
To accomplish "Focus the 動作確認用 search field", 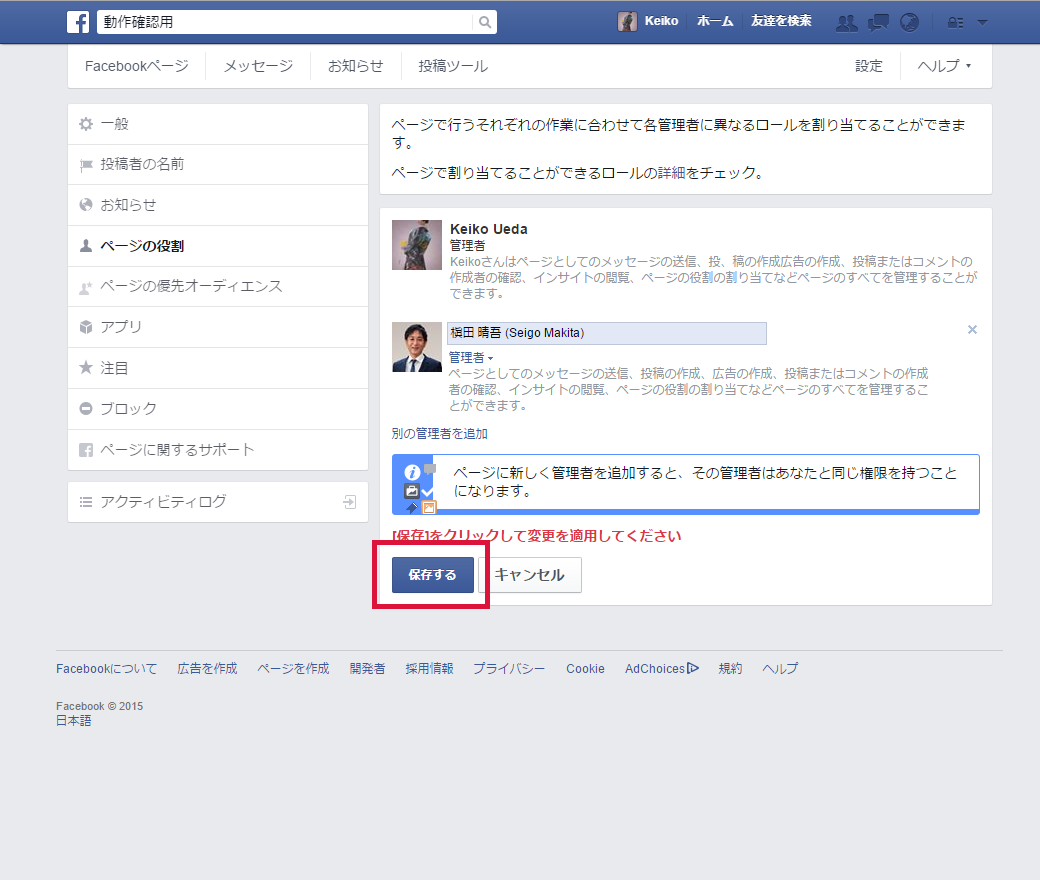I will click(x=285, y=22).
